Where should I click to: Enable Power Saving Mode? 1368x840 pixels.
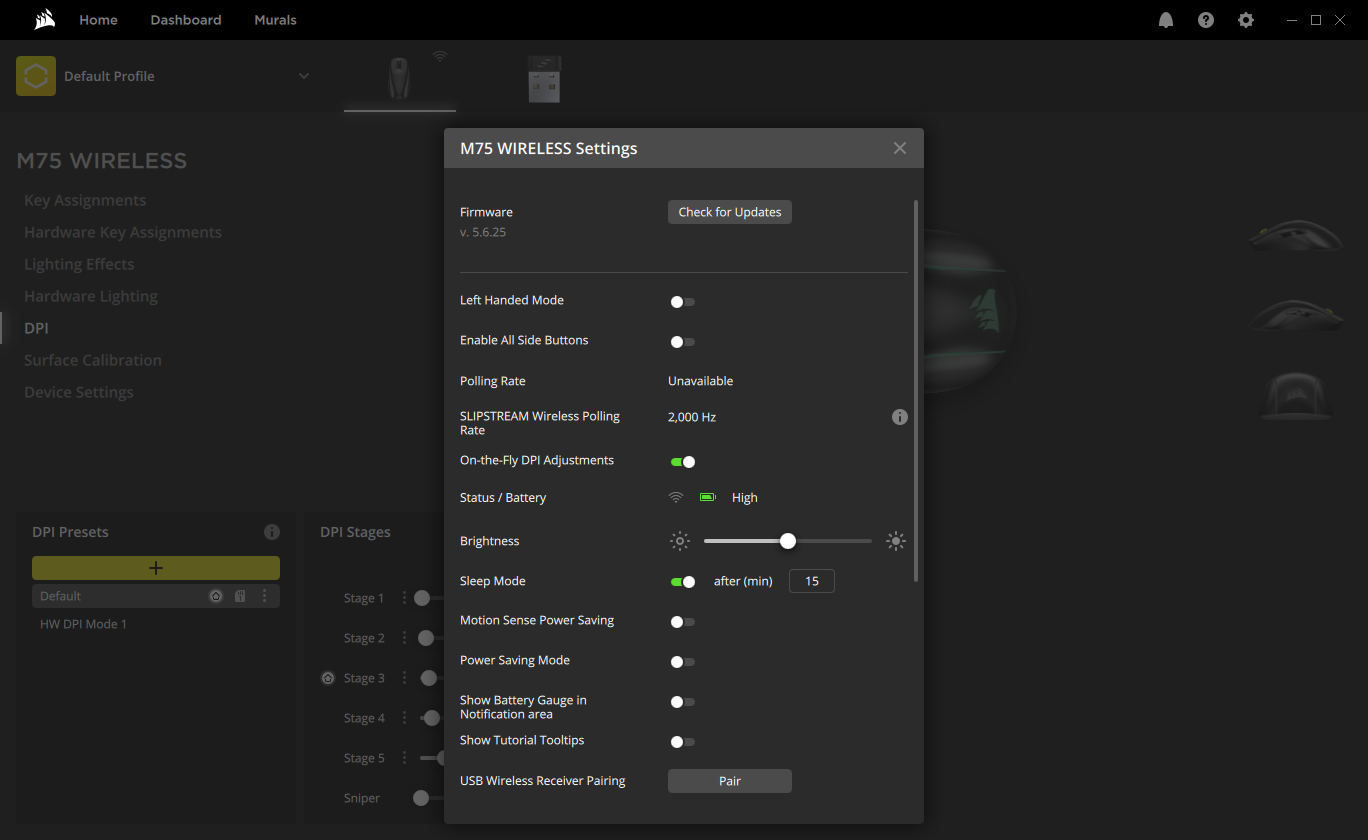pyautogui.click(x=682, y=661)
